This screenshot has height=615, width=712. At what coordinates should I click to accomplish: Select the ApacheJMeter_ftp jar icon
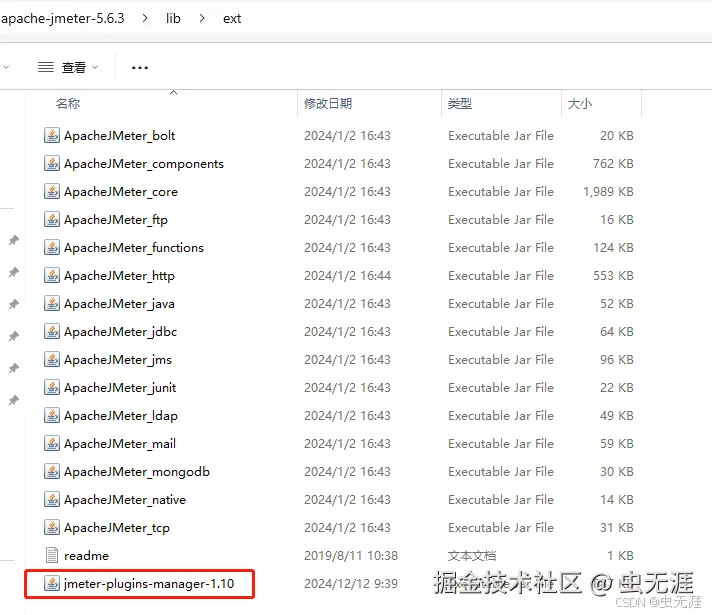52,219
